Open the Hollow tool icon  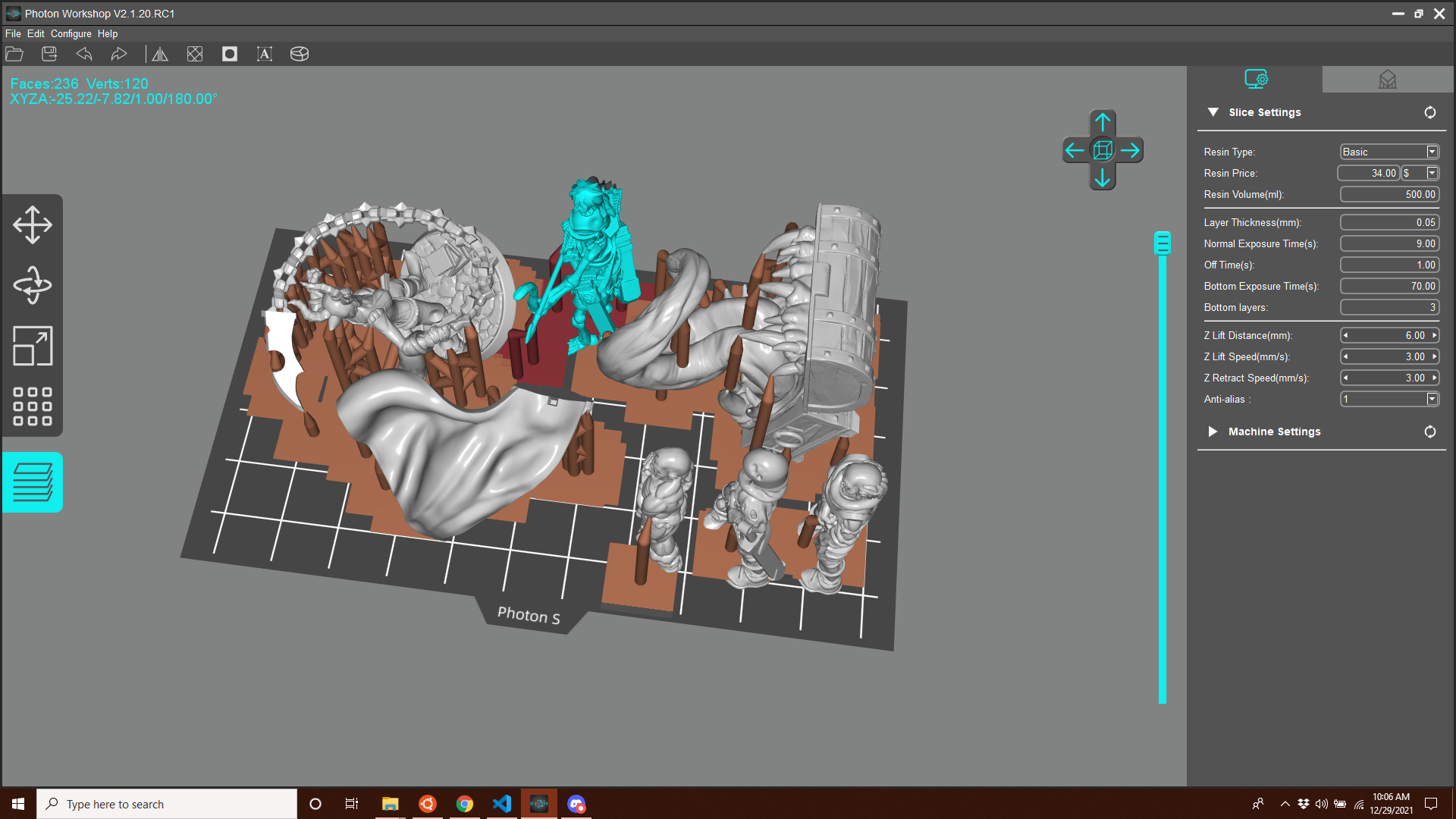[x=195, y=54]
